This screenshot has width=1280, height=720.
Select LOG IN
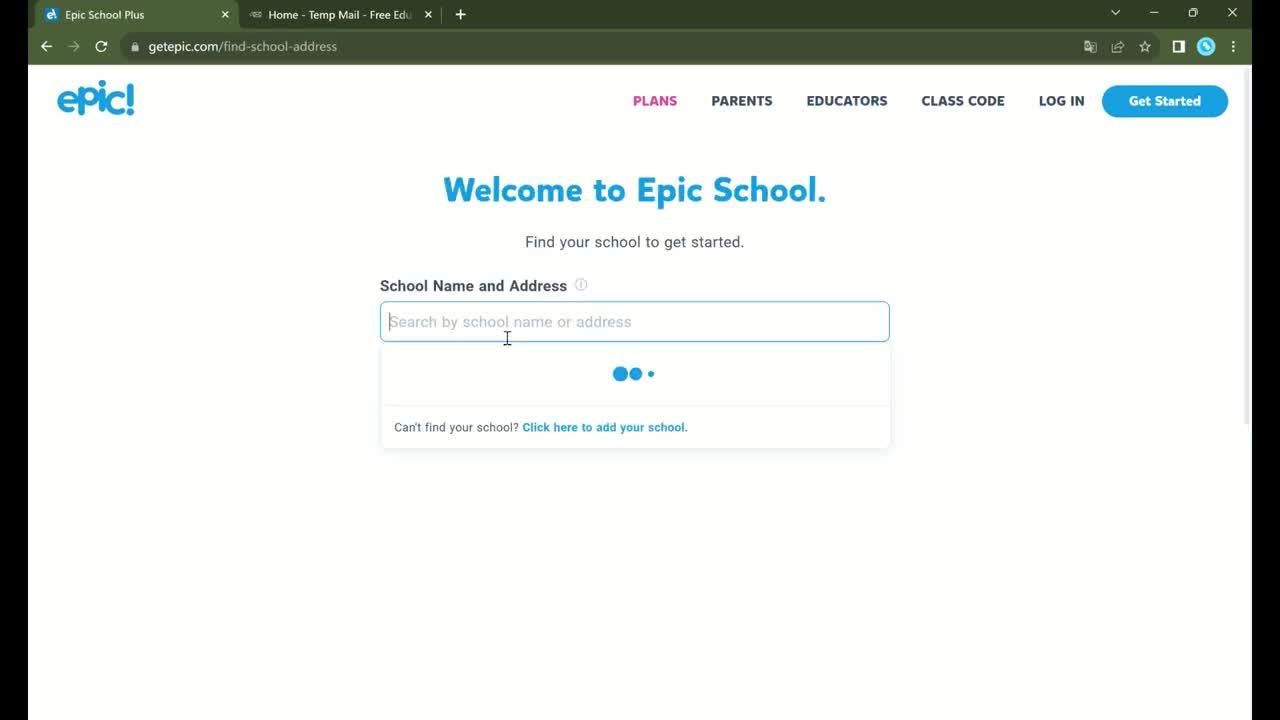(1061, 100)
